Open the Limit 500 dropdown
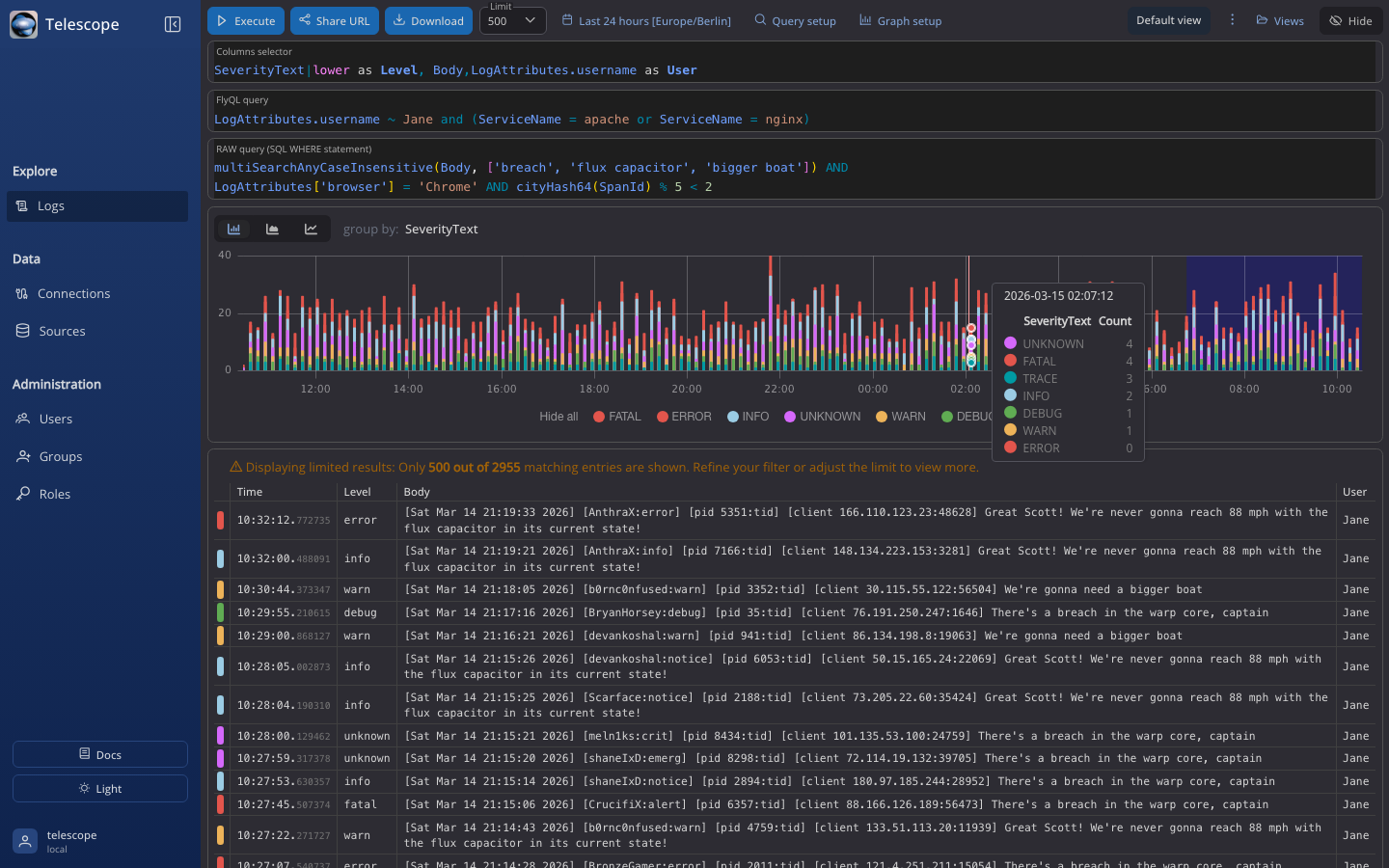1389x868 pixels. click(512, 21)
